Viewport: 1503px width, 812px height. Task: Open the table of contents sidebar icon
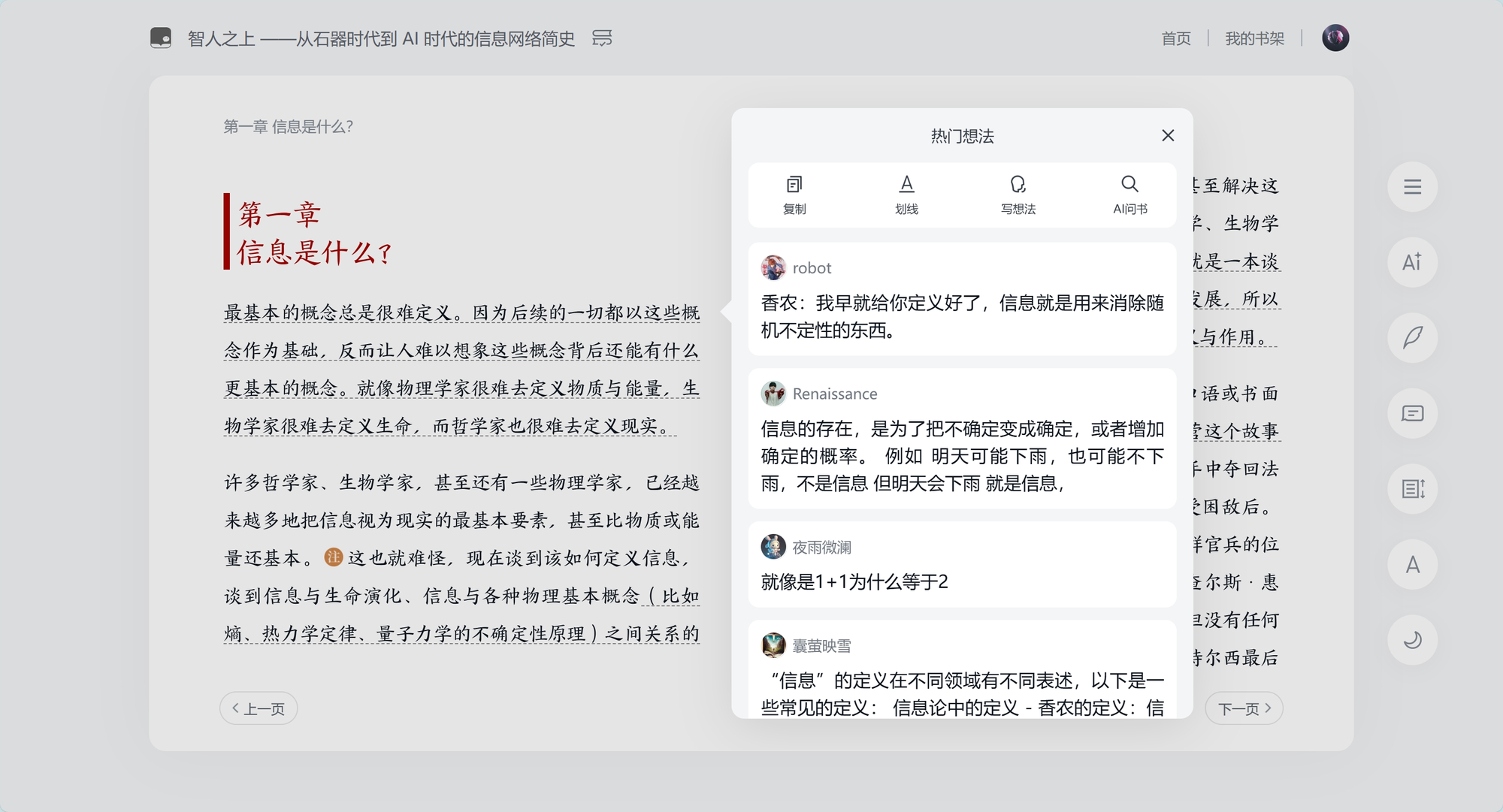pos(1412,187)
